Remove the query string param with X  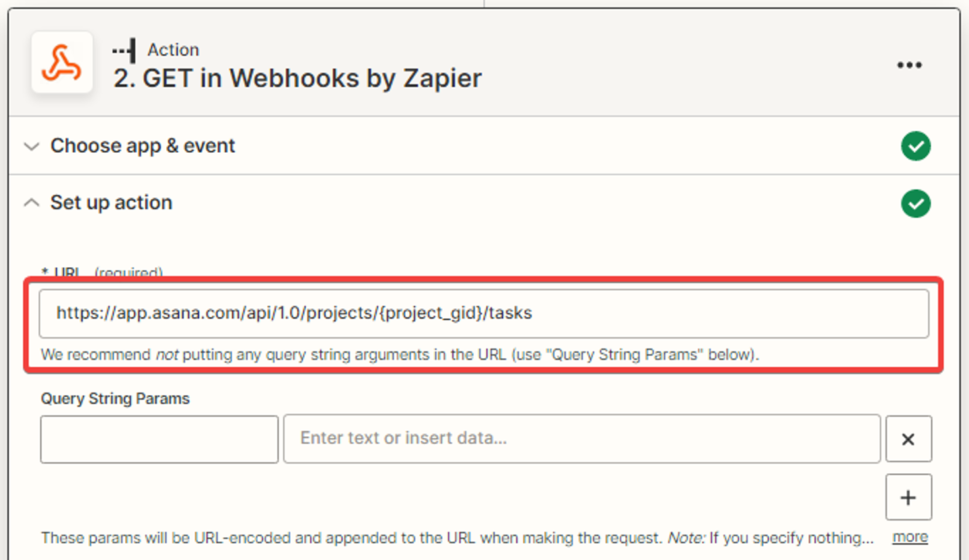click(x=908, y=440)
